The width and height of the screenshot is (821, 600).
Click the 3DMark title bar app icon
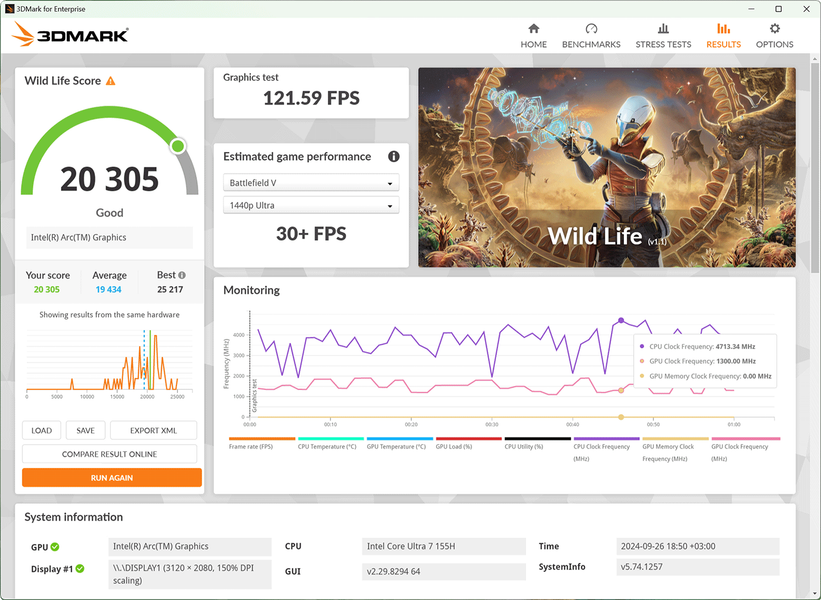point(9,9)
